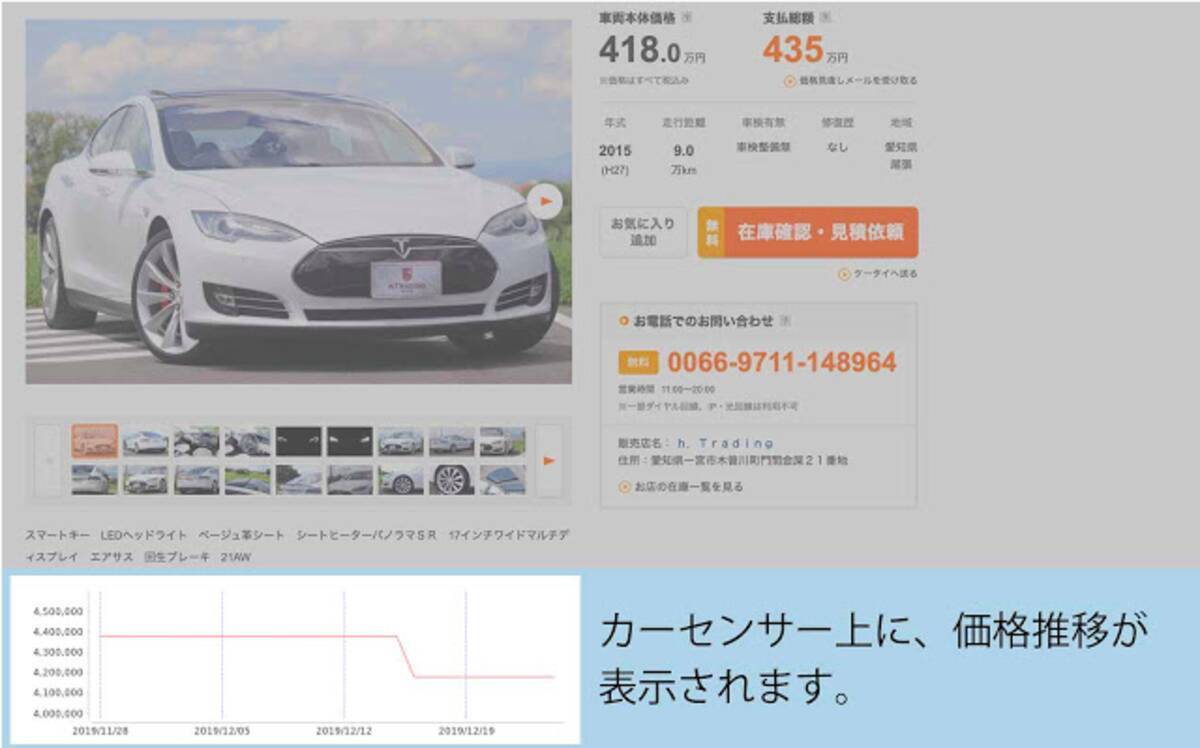Click phone number 0066-9711-148964
Image resolution: width=1200 pixels, height=748 pixels.
(x=781, y=362)
